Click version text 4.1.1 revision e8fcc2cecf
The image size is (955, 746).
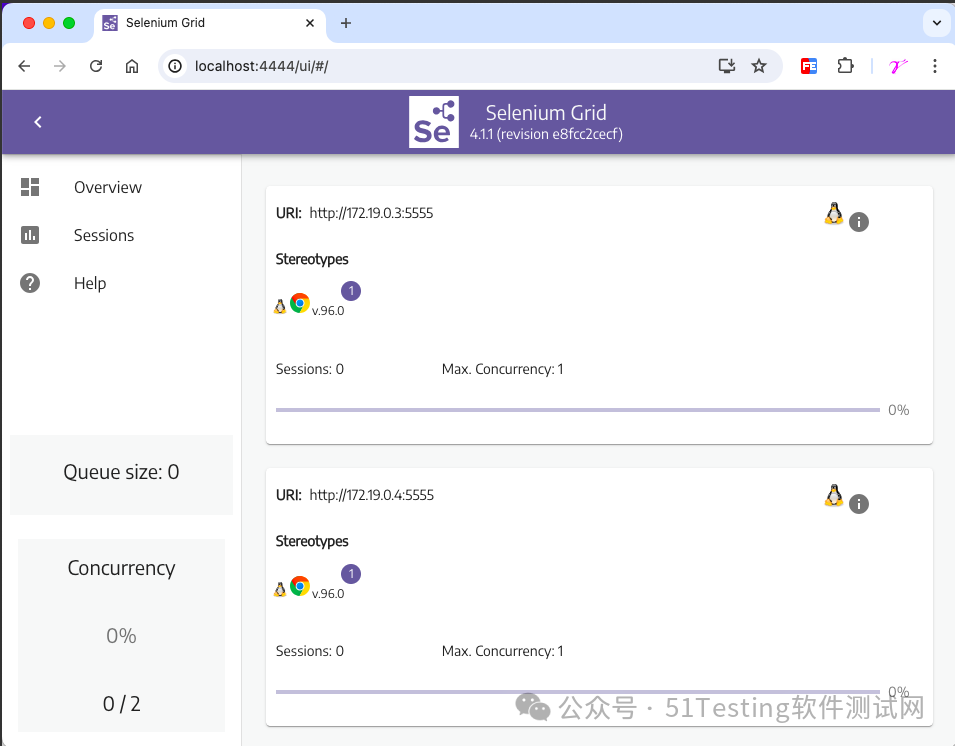click(x=546, y=134)
